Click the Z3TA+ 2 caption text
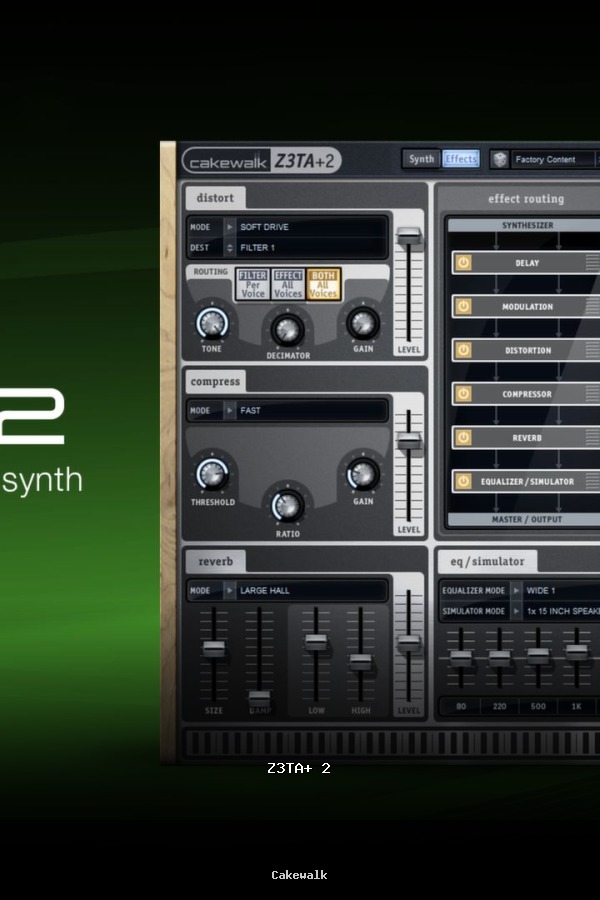The image size is (600, 900). 299,768
